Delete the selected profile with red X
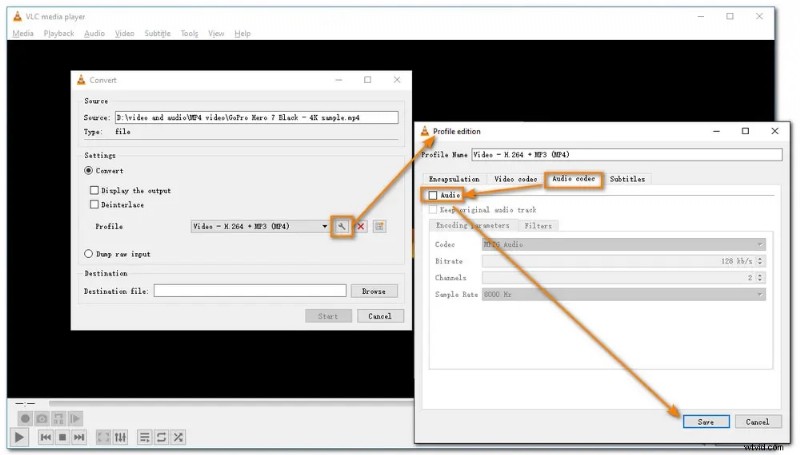800x455 pixels. [x=361, y=226]
